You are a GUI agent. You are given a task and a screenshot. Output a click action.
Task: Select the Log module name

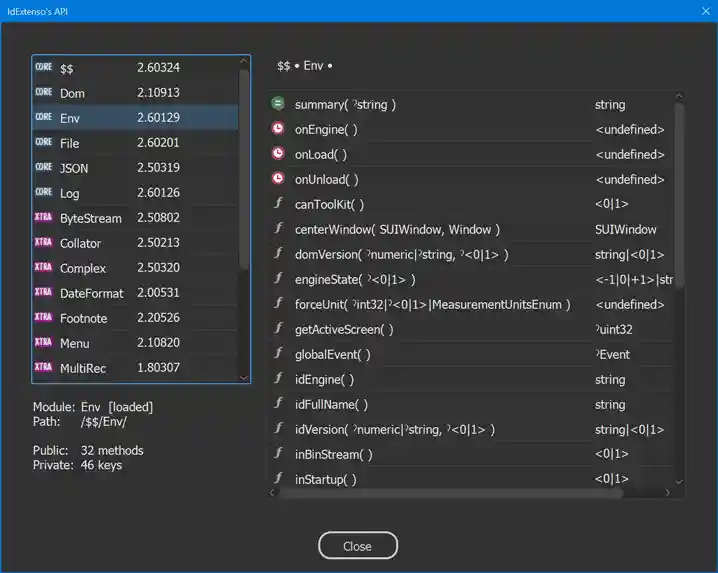click(x=70, y=194)
